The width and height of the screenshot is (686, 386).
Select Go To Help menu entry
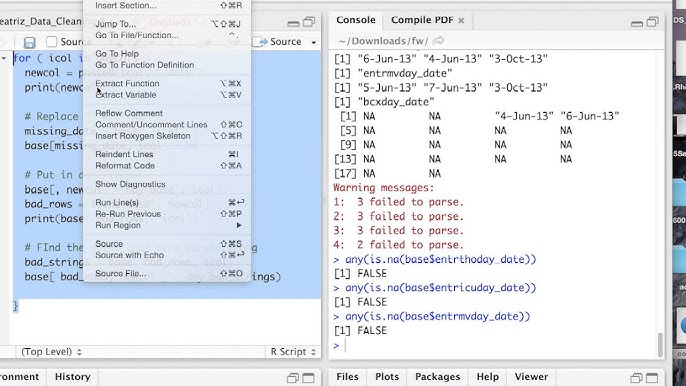[167, 54]
